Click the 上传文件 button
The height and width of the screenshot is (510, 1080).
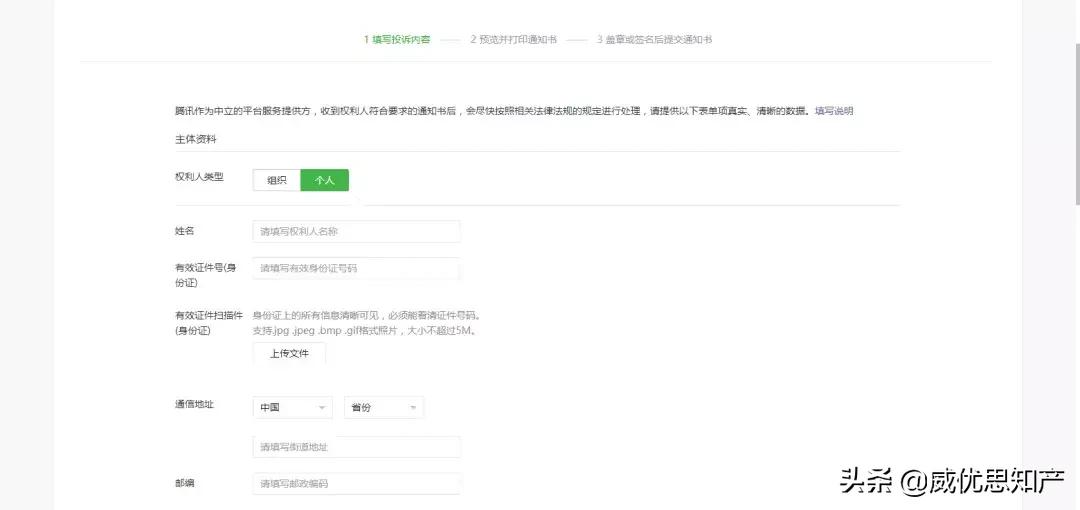289,354
